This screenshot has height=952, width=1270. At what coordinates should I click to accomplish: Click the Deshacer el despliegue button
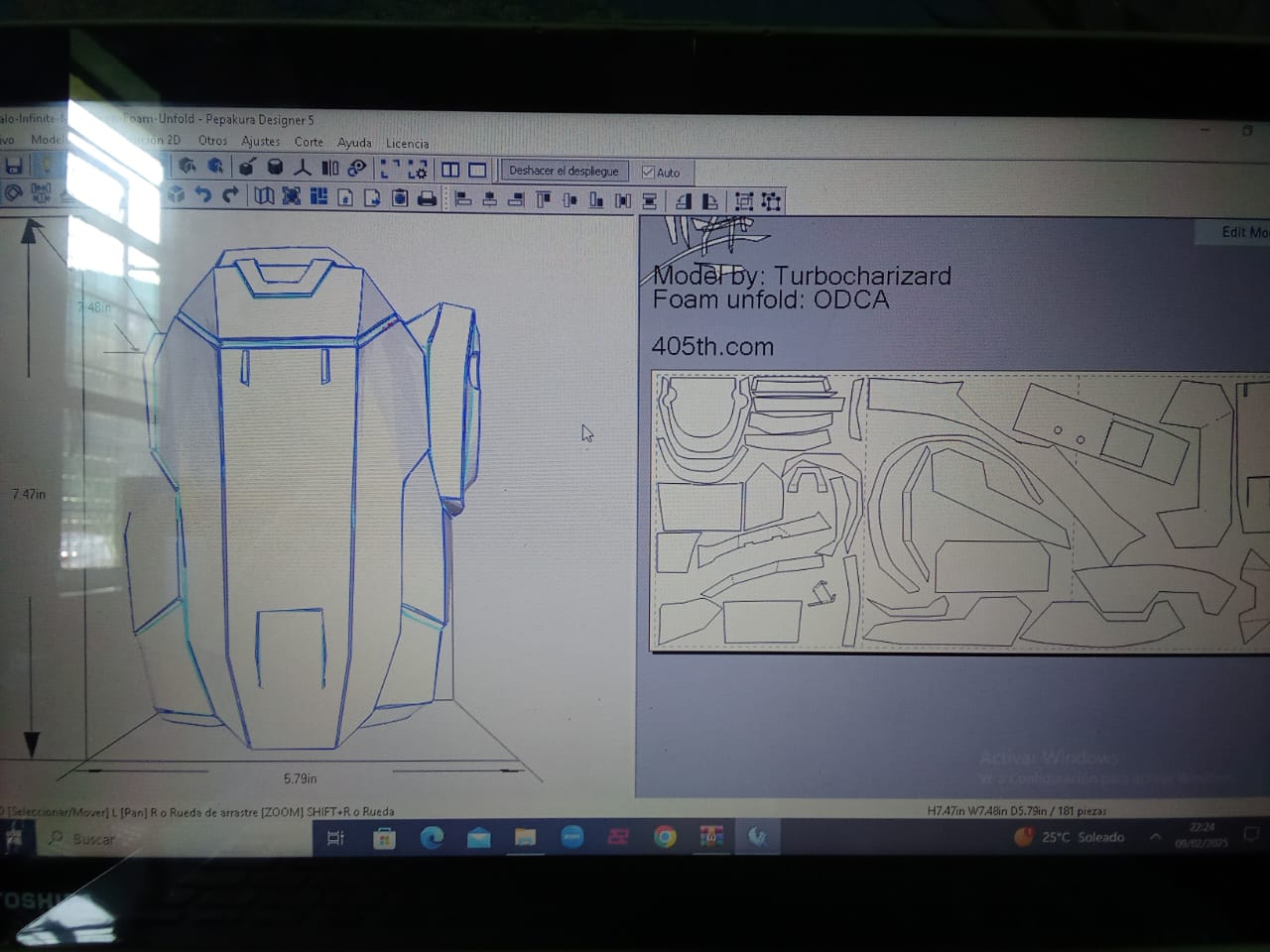point(564,171)
